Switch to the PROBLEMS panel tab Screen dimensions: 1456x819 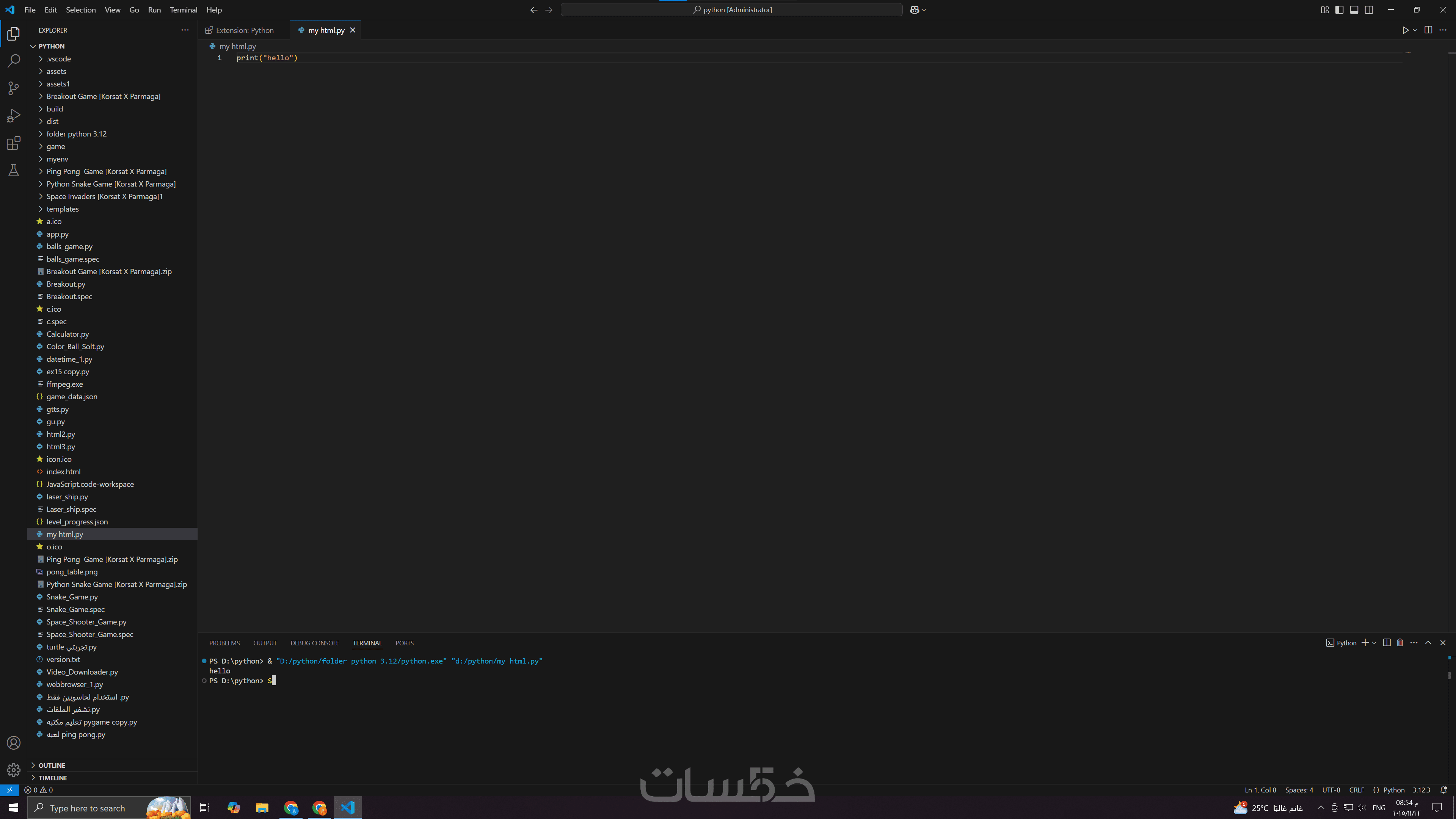tap(224, 643)
